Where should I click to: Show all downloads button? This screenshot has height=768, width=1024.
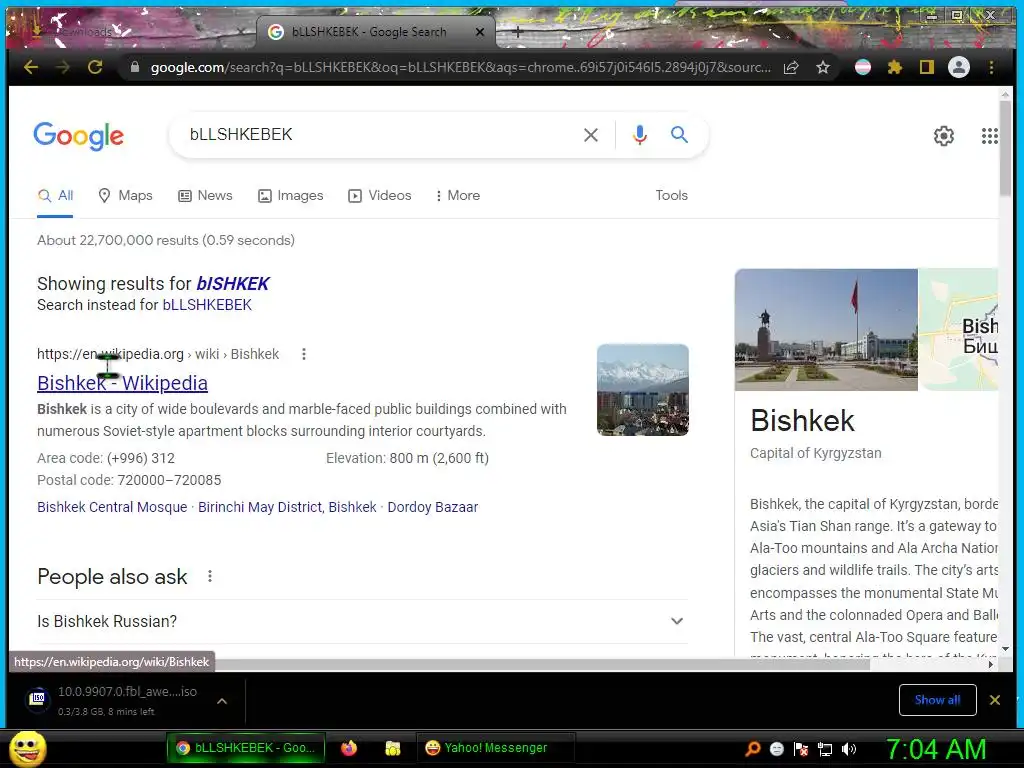pos(937,700)
